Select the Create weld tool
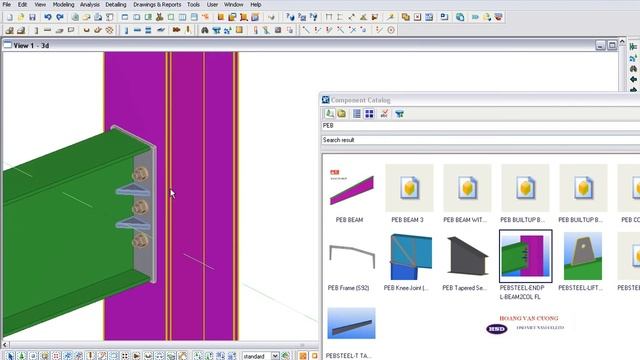This screenshot has width=640, height=360. click(188, 30)
